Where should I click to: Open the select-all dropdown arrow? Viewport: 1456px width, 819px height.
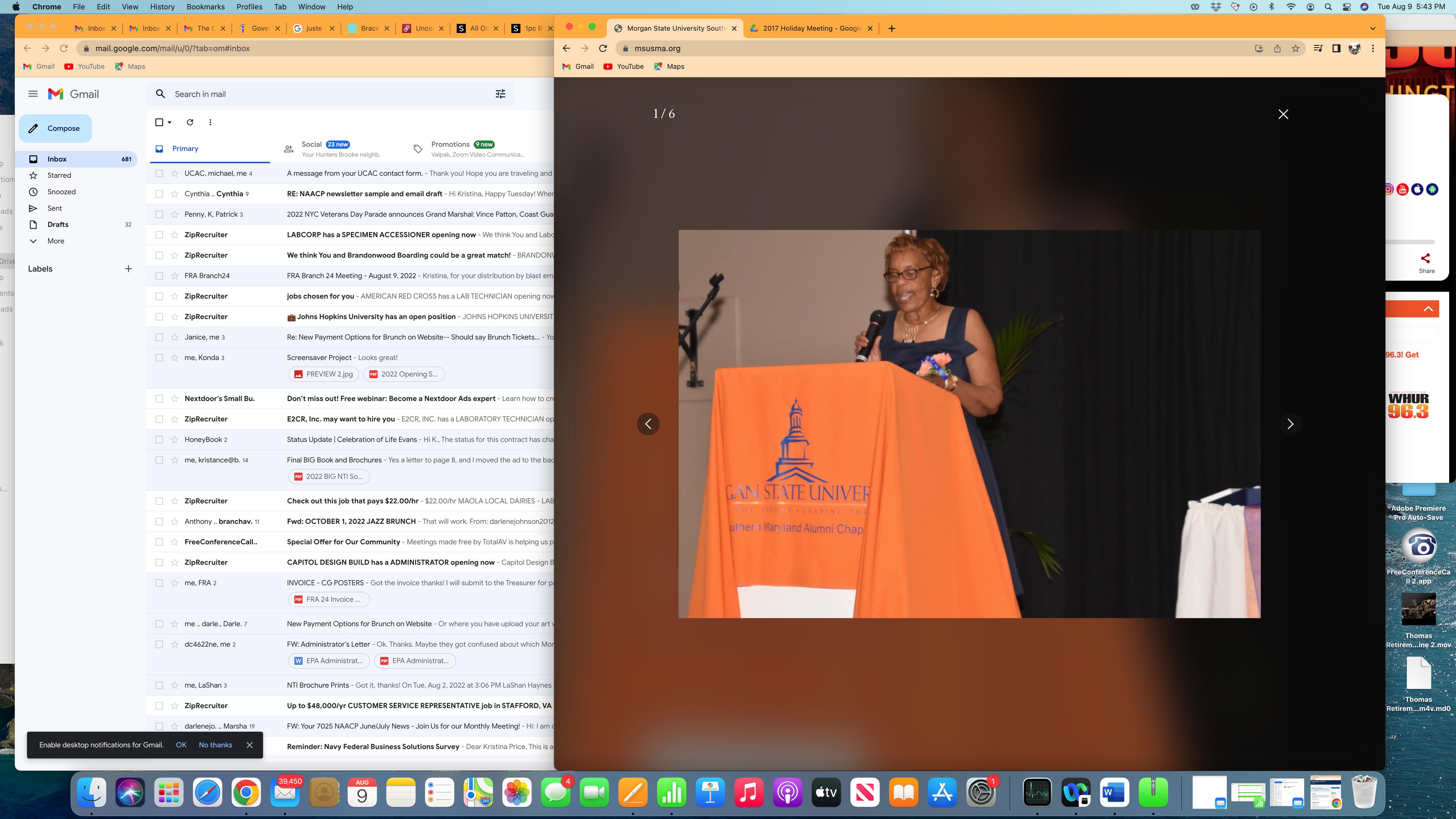[169, 123]
